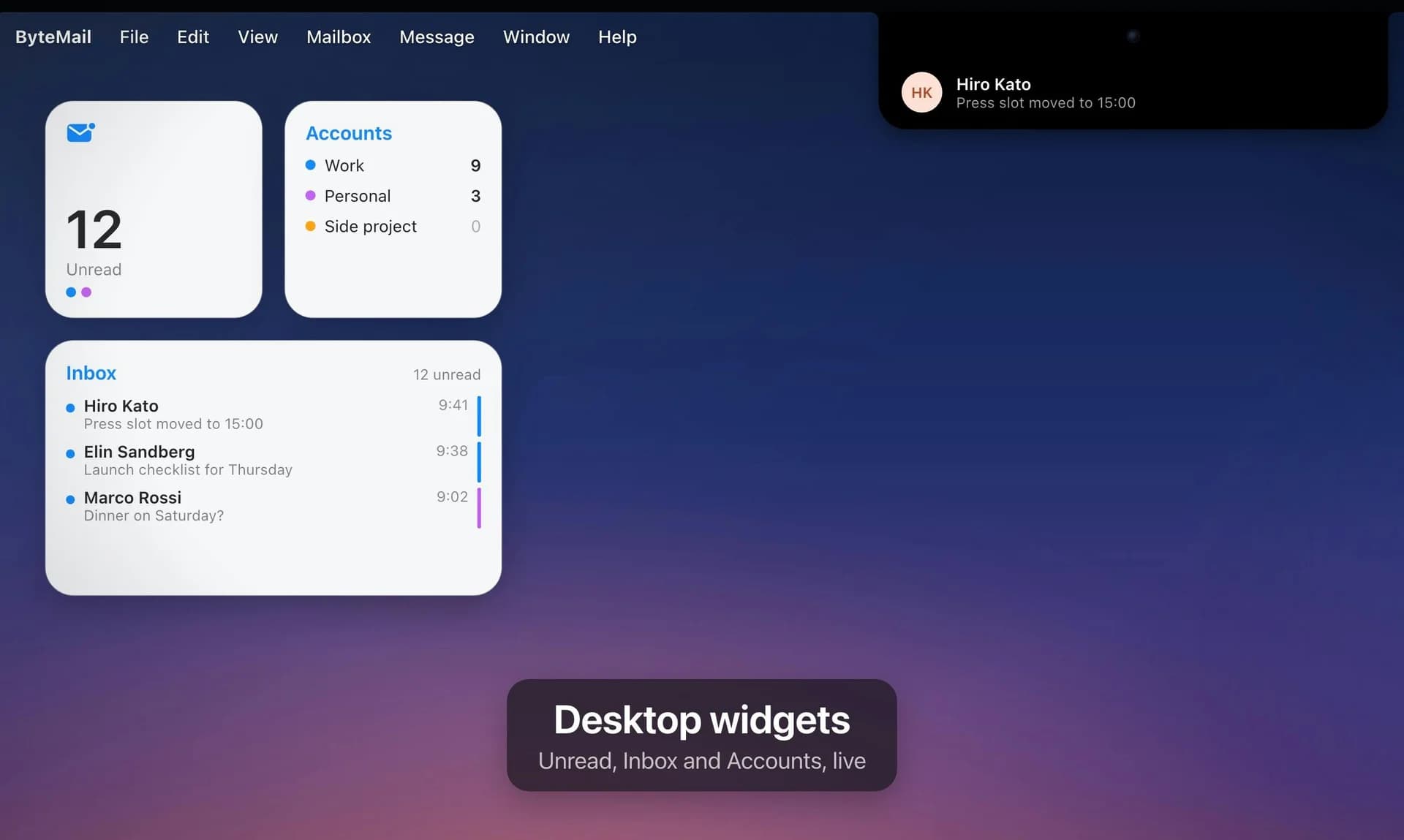Click the 9:41 timestamp on Hiro Kato's message
Viewport: 1404px width, 840px height.
(453, 405)
